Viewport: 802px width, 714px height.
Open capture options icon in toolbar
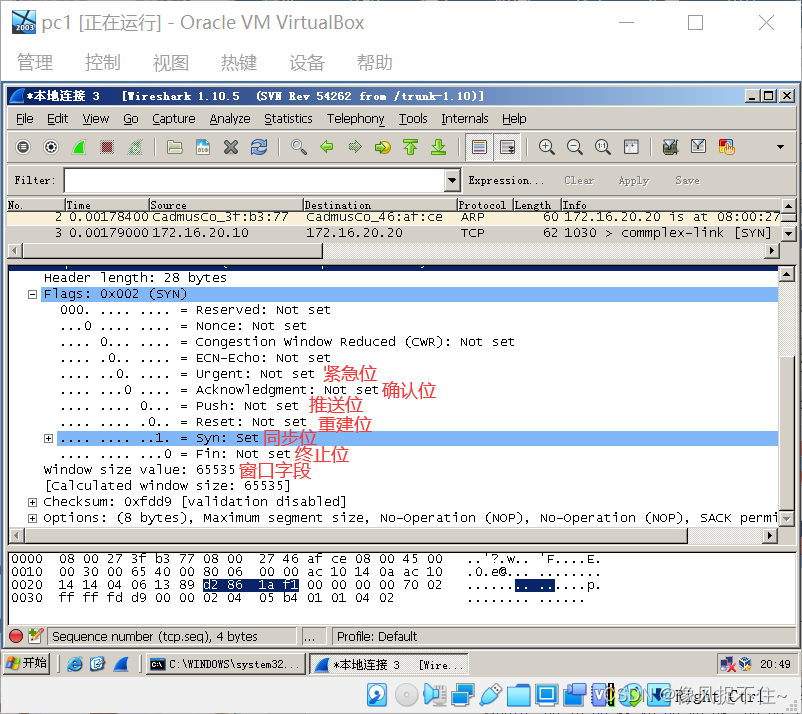[51, 147]
